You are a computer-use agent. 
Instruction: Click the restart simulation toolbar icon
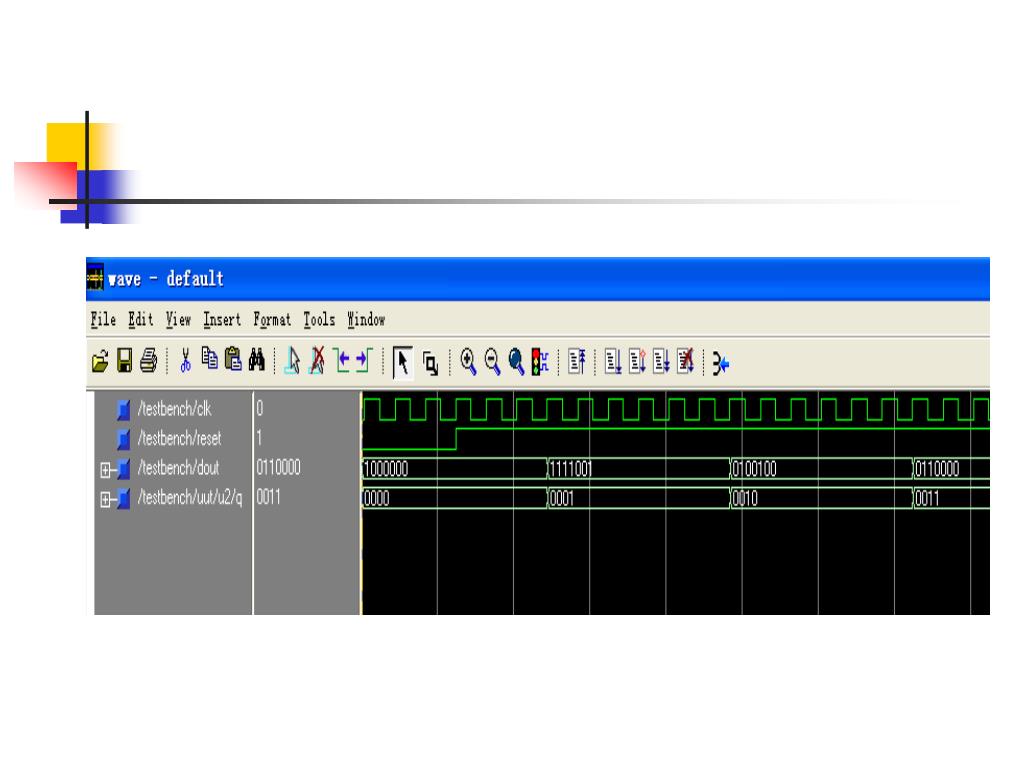coord(577,361)
